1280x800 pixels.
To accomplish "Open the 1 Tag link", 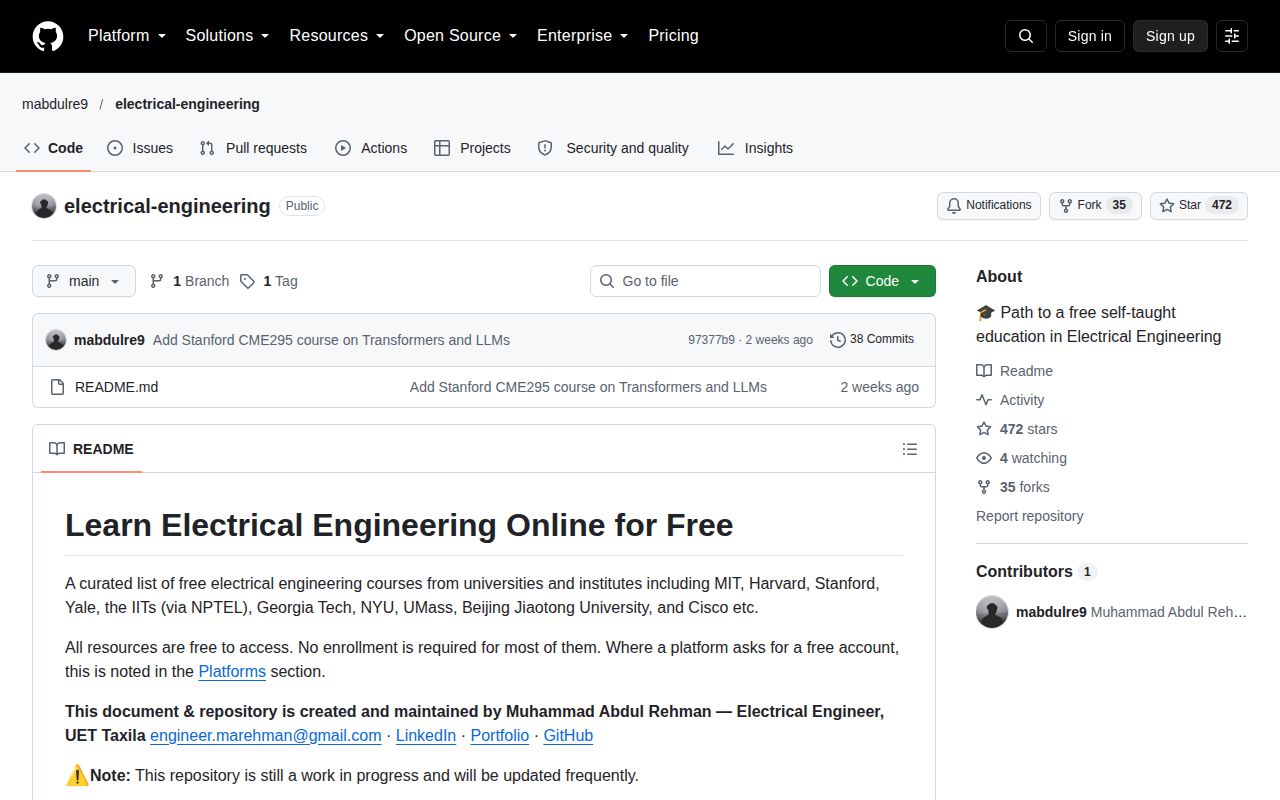I will [268, 281].
